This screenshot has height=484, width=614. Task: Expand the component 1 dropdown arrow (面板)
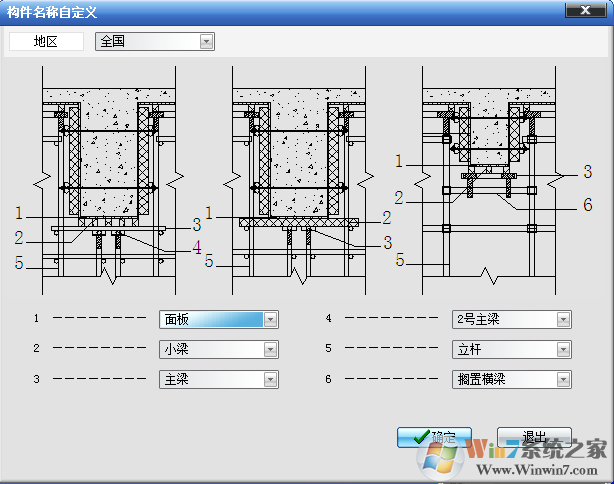click(270, 320)
